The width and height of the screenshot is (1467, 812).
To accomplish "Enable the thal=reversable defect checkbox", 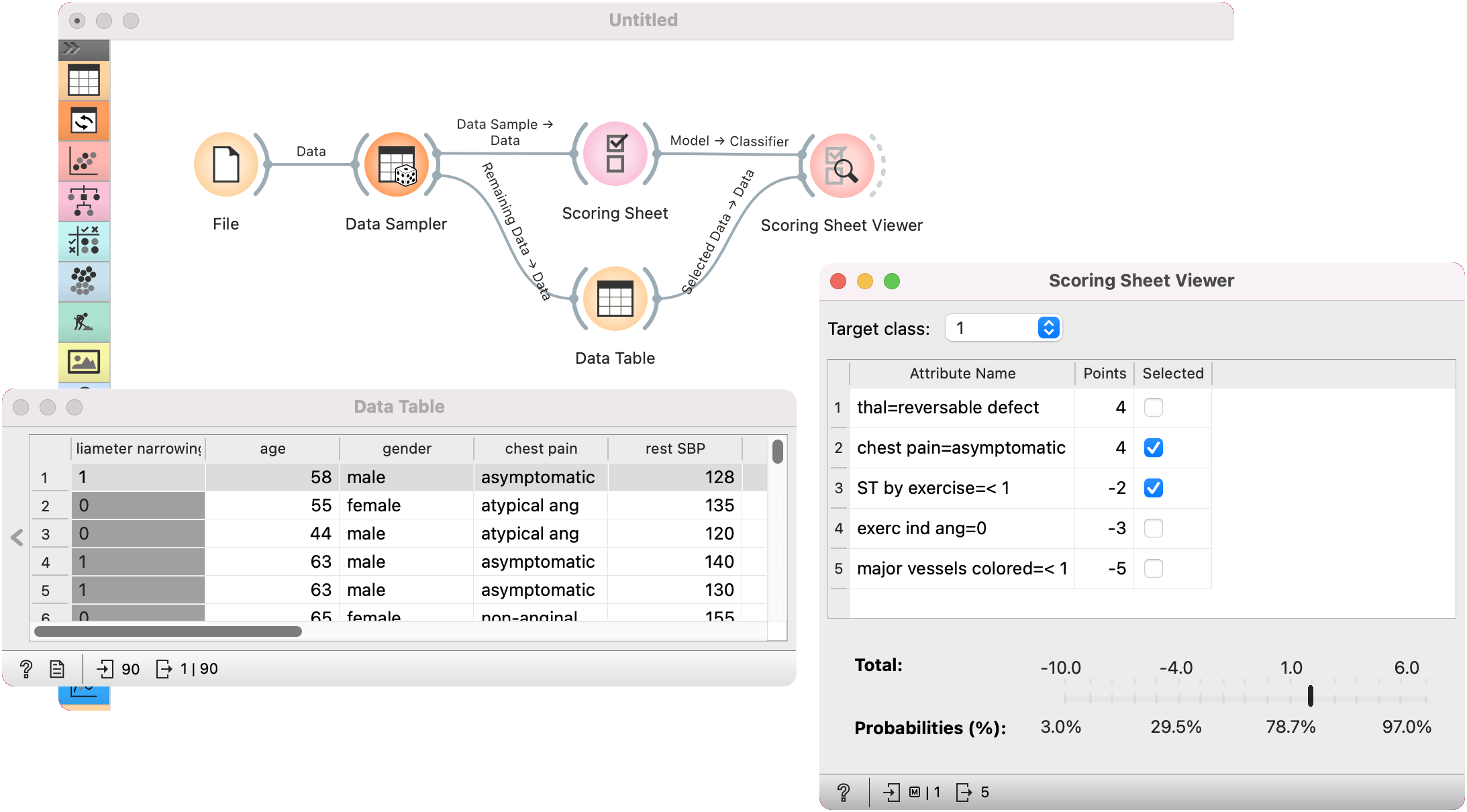I will click(1153, 407).
